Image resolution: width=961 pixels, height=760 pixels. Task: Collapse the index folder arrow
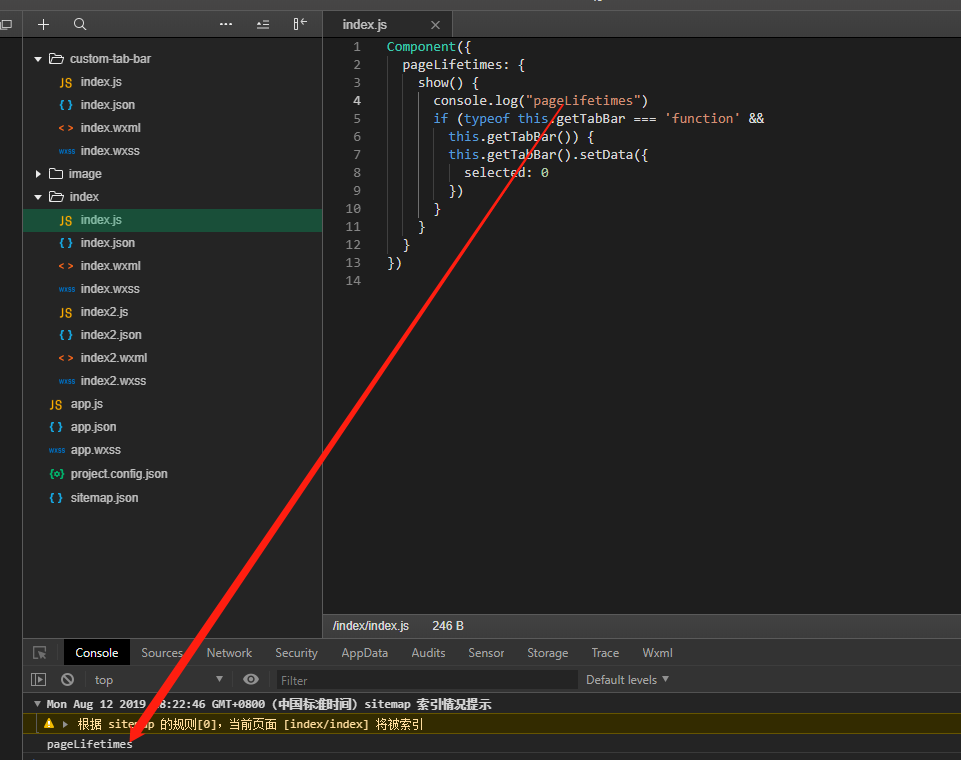click(x=38, y=197)
